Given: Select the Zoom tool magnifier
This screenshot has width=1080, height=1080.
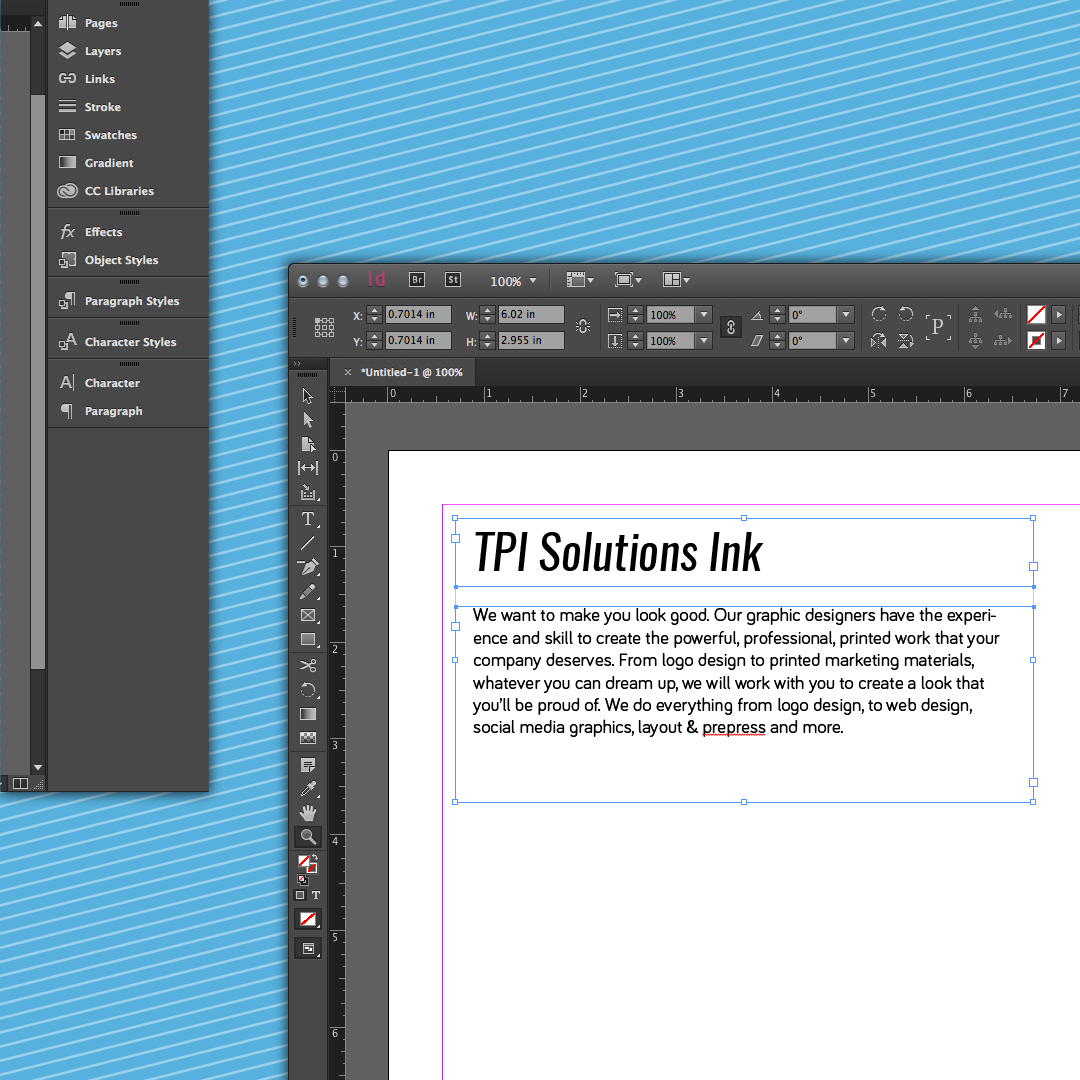Looking at the screenshot, I should tap(307, 837).
